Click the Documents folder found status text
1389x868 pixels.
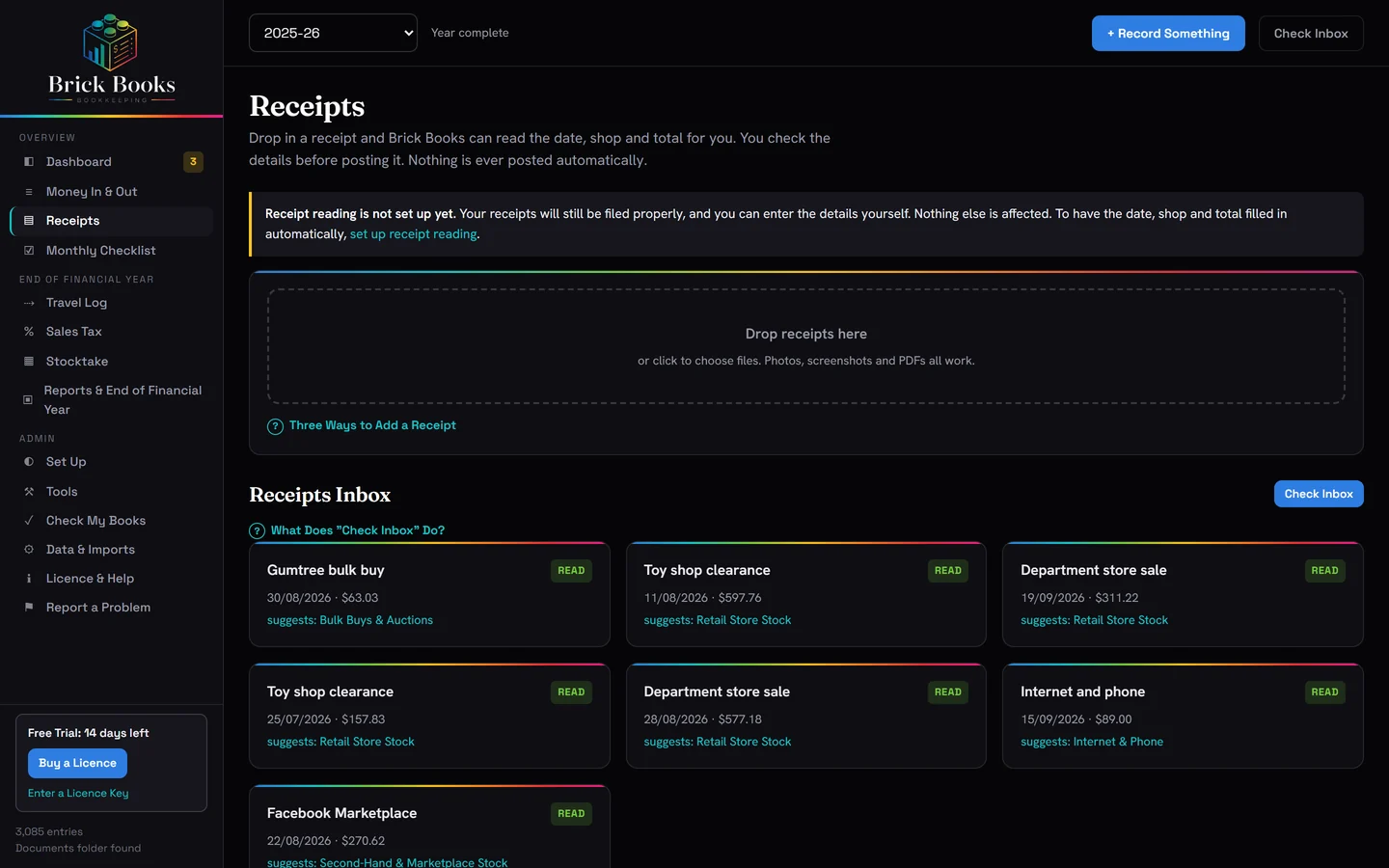coord(78,849)
